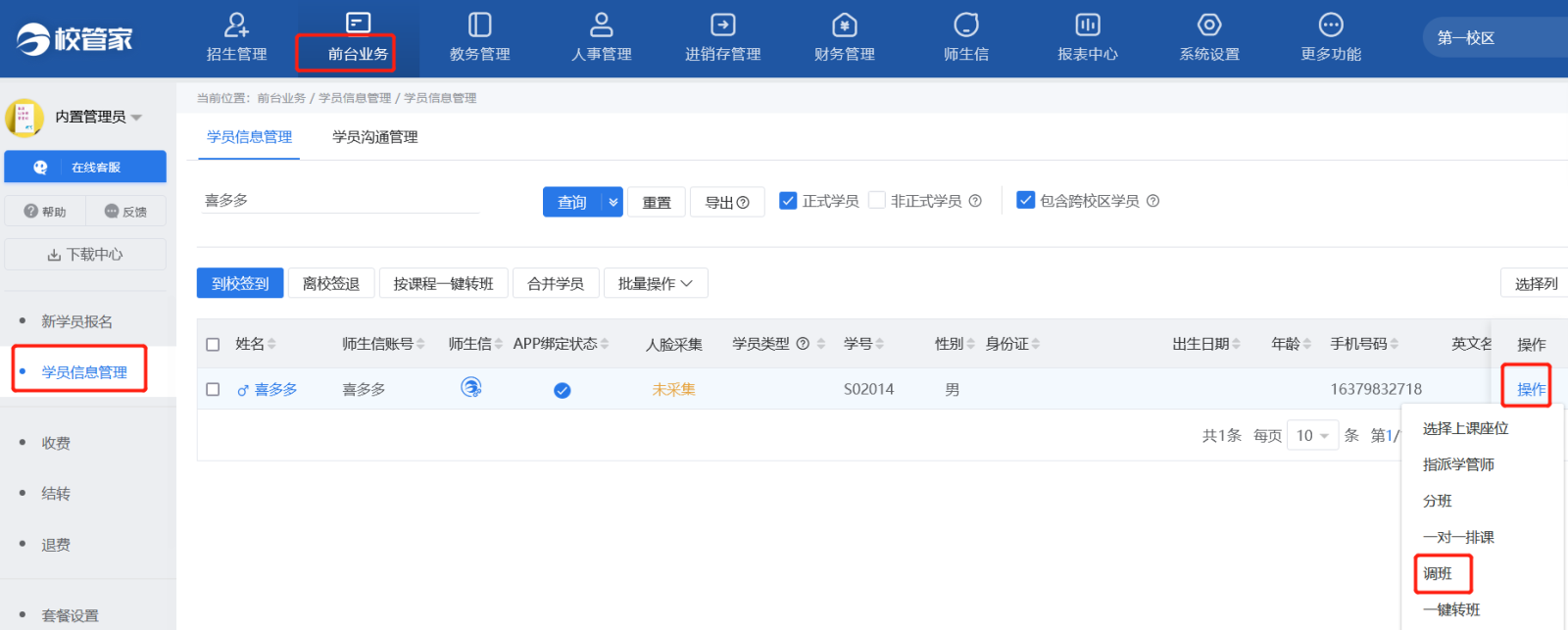Open 操作 menu for 喜多多
Screen dimensions: 1568x630
pos(1531,389)
